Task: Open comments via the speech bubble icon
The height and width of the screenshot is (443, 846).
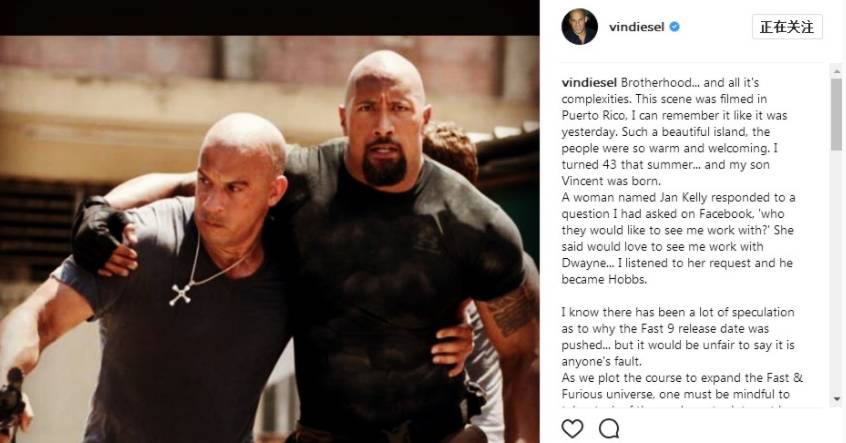Action: coord(609,429)
